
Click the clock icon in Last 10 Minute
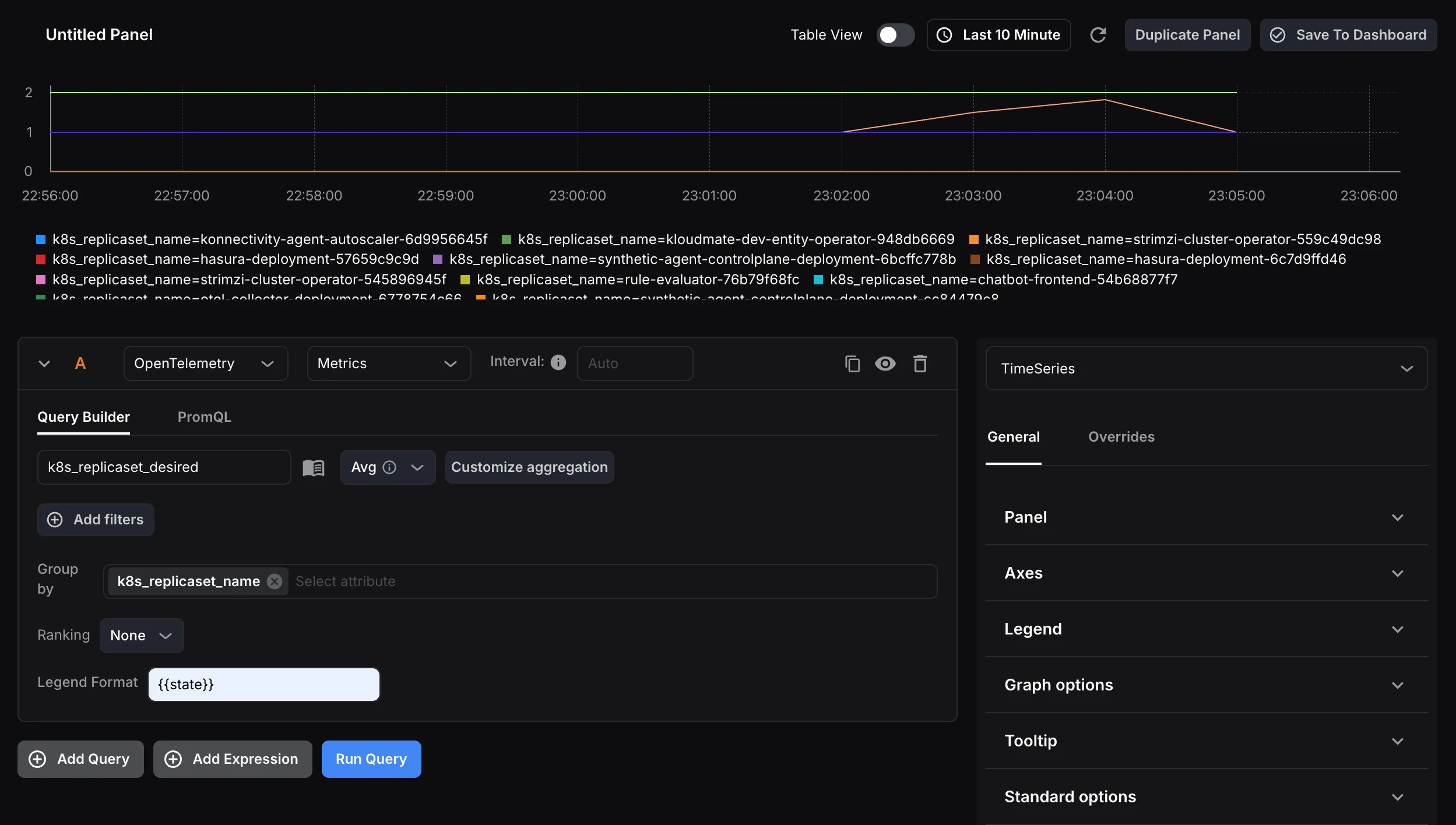(944, 35)
